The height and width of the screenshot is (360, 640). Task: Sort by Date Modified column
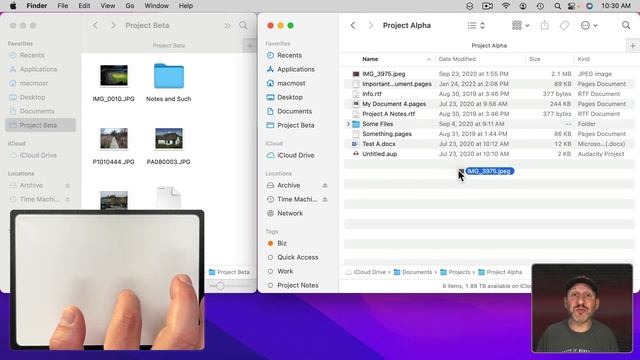457,59
